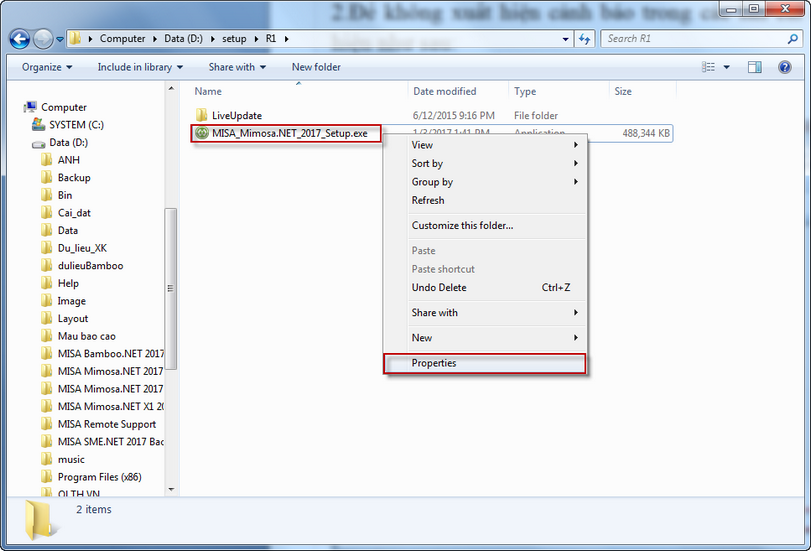The width and height of the screenshot is (811, 551).
Task: Open the View submenu
Action: [x=495, y=145]
